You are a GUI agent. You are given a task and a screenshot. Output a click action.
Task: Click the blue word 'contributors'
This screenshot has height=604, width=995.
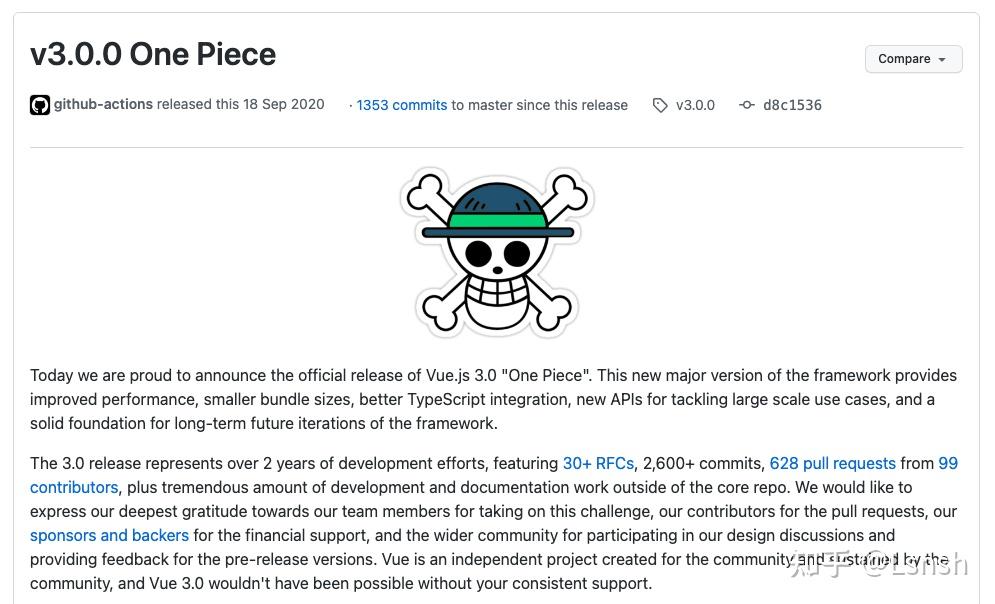point(74,487)
